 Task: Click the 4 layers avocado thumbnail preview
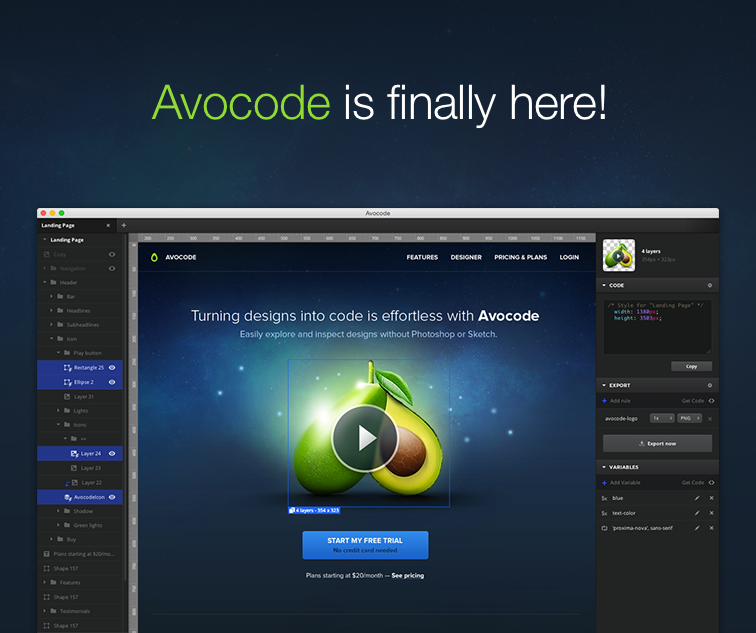click(x=619, y=255)
